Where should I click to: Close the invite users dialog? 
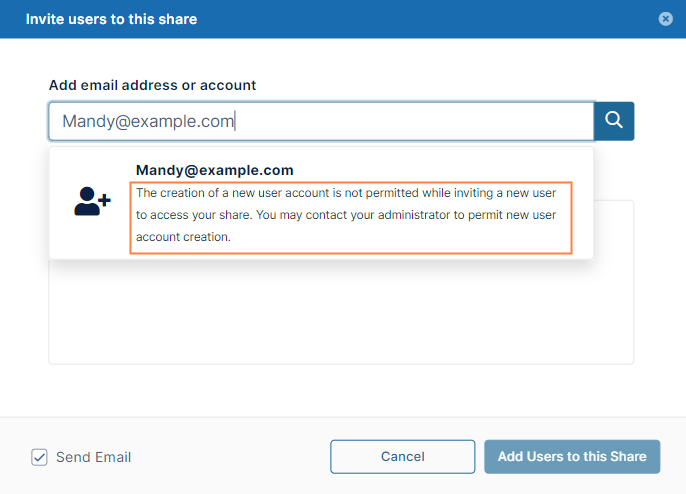click(666, 19)
